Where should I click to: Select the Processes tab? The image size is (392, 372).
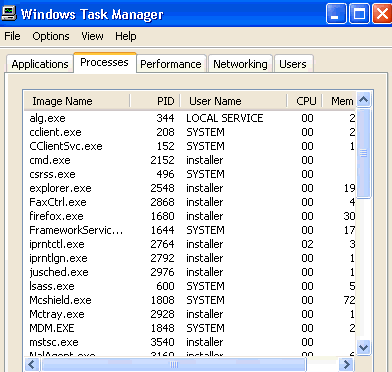[104, 62]
